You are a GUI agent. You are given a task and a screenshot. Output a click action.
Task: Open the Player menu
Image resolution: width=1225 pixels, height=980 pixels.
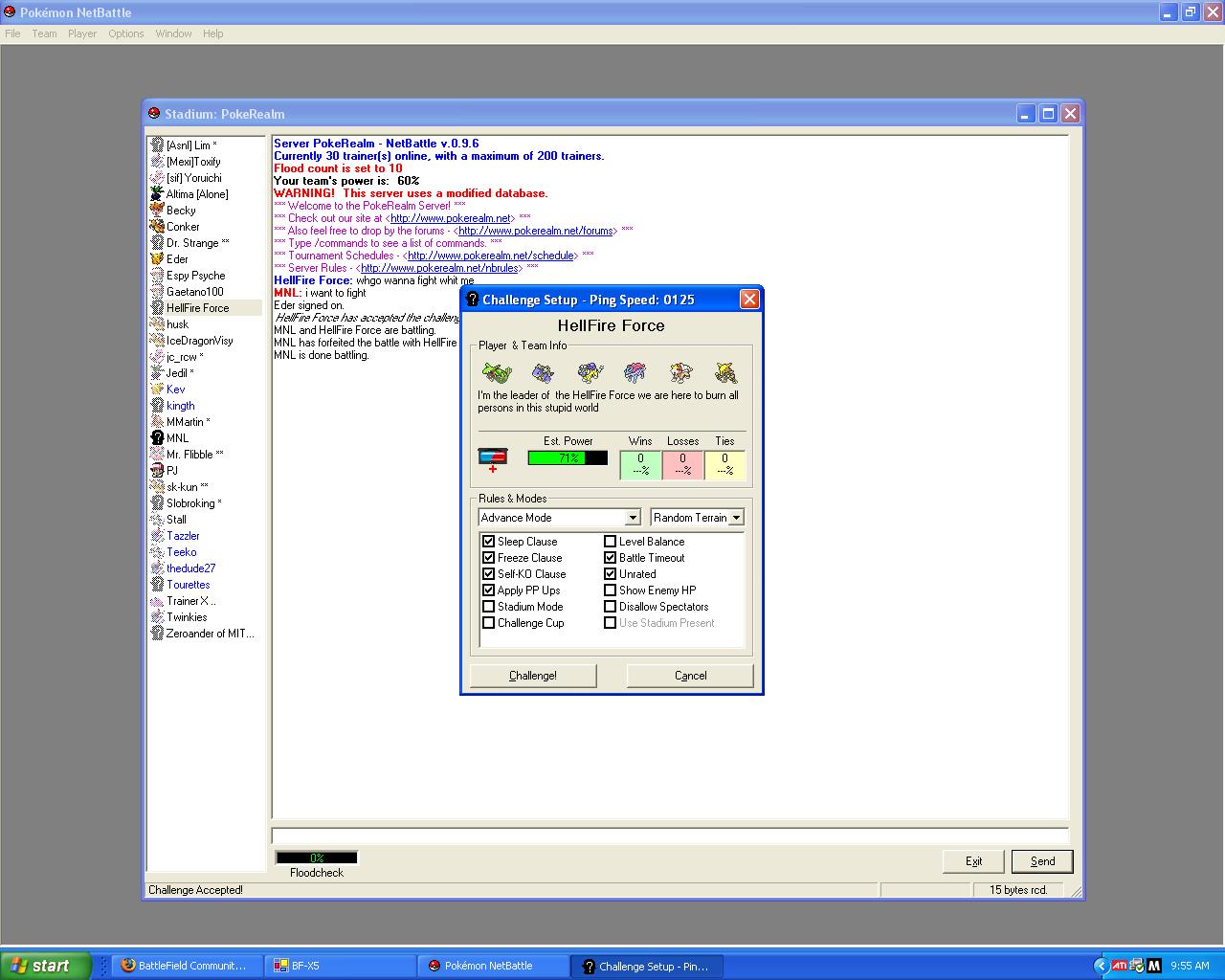click(82, 33)
